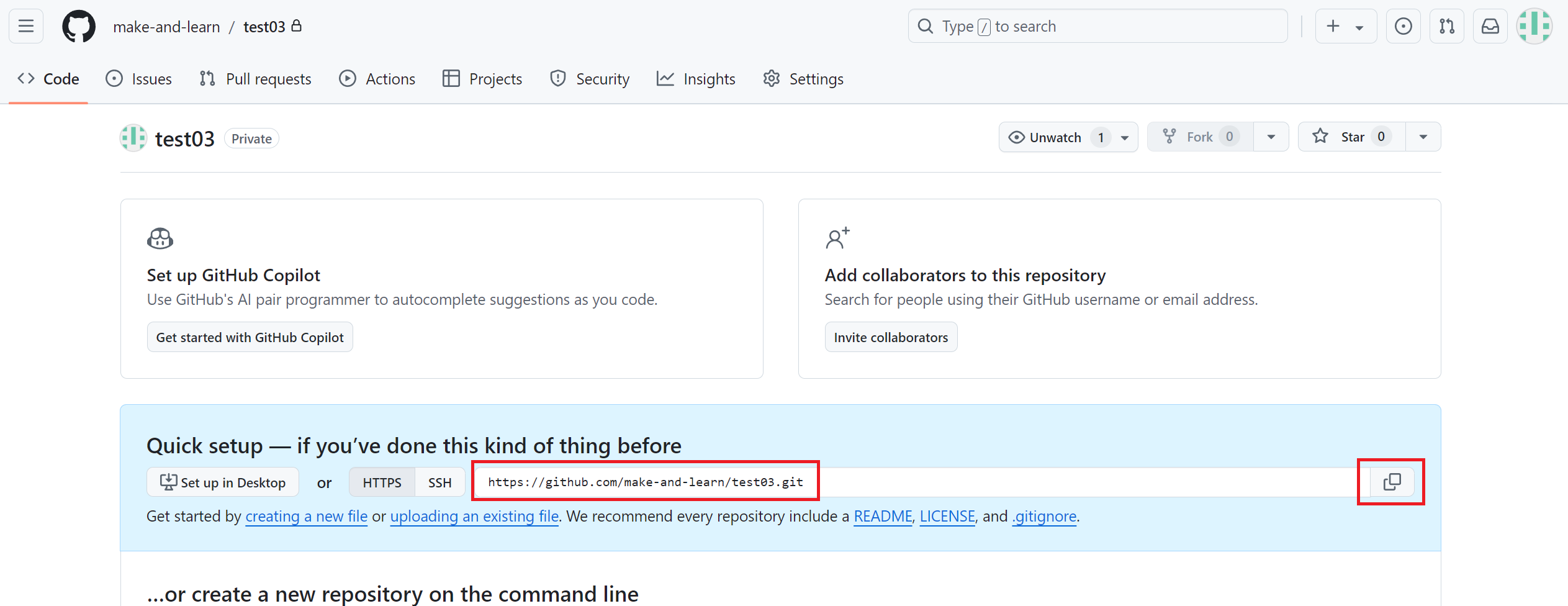Click the Quick setup heading text
Viewport: 1568px width, 606px height.
[x=414, y=446]
